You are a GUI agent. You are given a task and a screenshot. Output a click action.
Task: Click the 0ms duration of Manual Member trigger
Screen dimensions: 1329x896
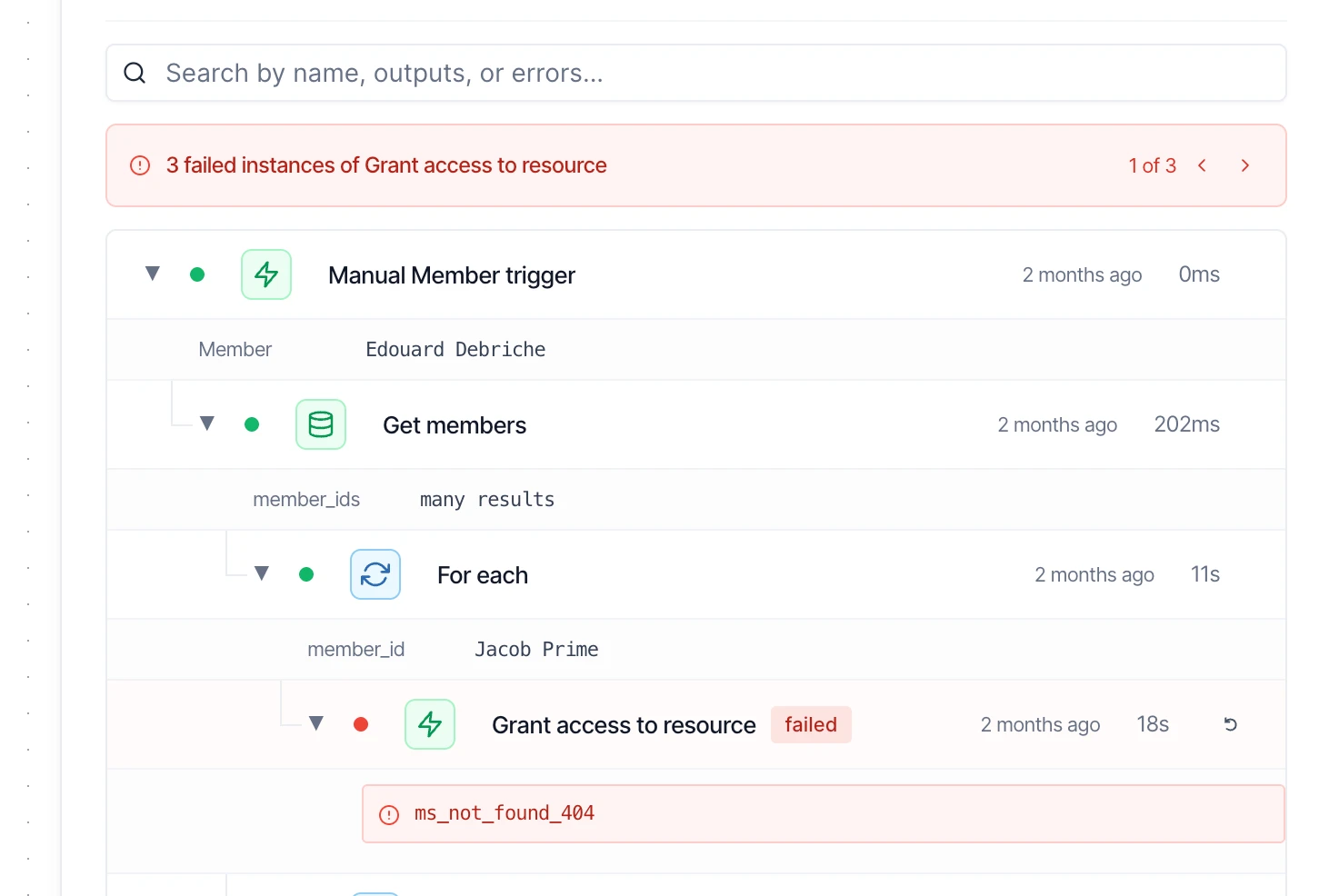1199,274
